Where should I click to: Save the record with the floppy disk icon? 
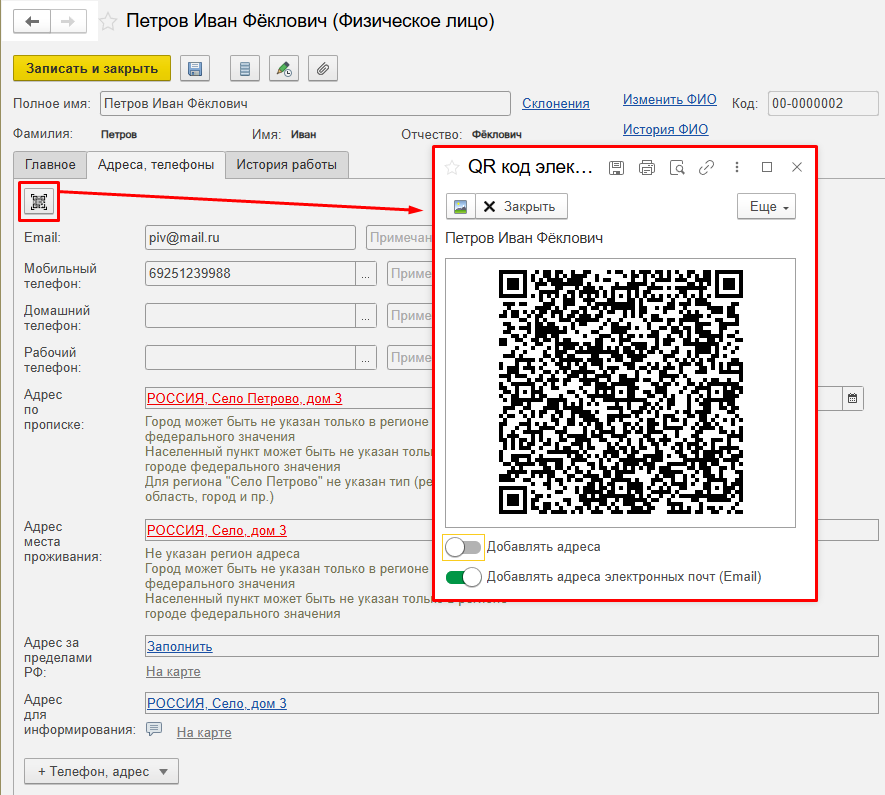pos(195,69)
